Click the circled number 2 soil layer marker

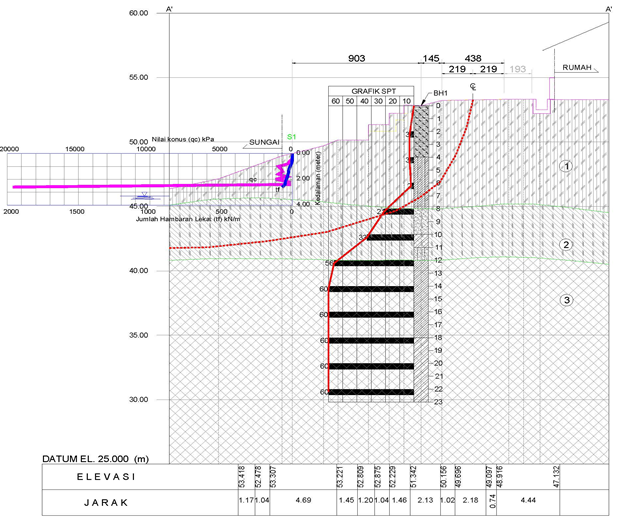tap(565, 245)
